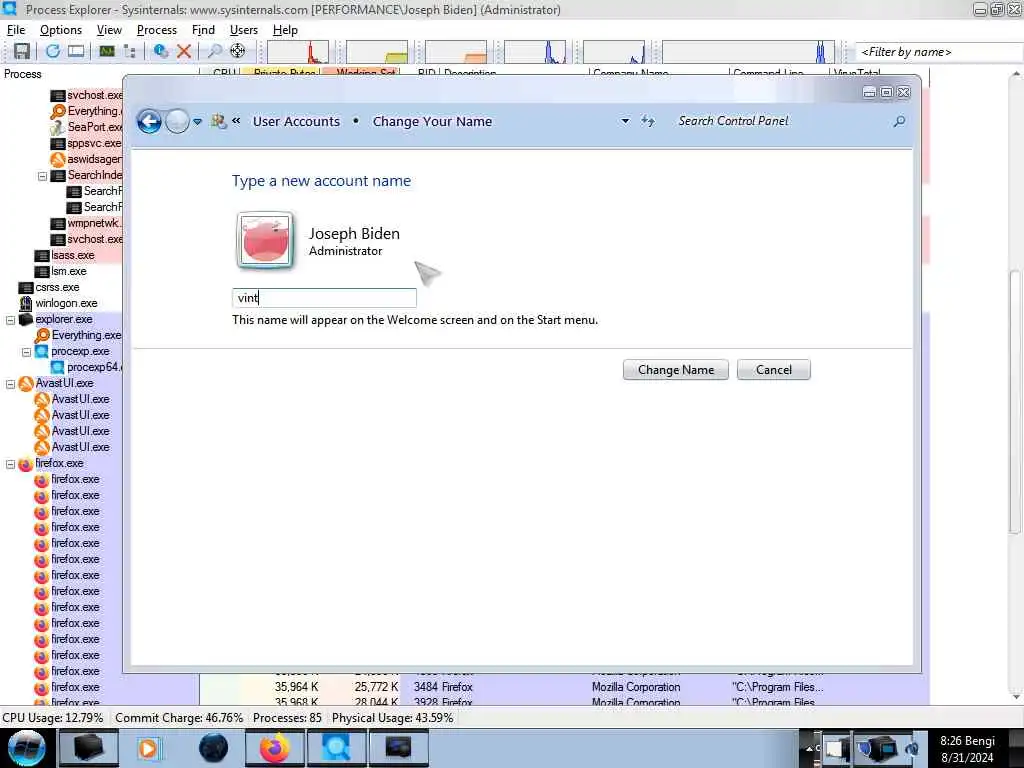Screen dimensions: 1024x768
Task: Click the Save icon in Process Explorer toolbar
Action: 22,51
